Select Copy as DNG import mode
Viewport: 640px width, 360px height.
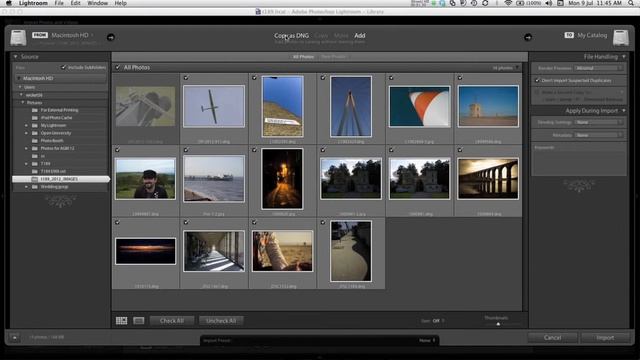(291, 36)
